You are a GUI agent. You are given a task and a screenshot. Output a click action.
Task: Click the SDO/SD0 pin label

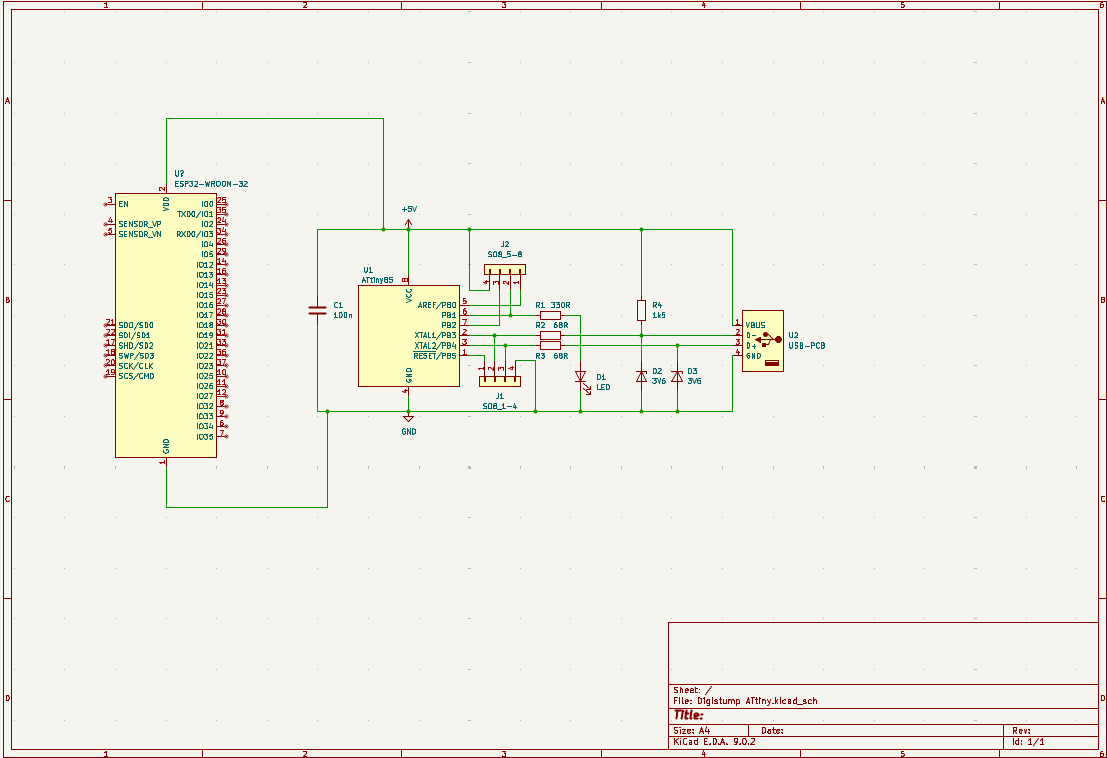[136, 326]
